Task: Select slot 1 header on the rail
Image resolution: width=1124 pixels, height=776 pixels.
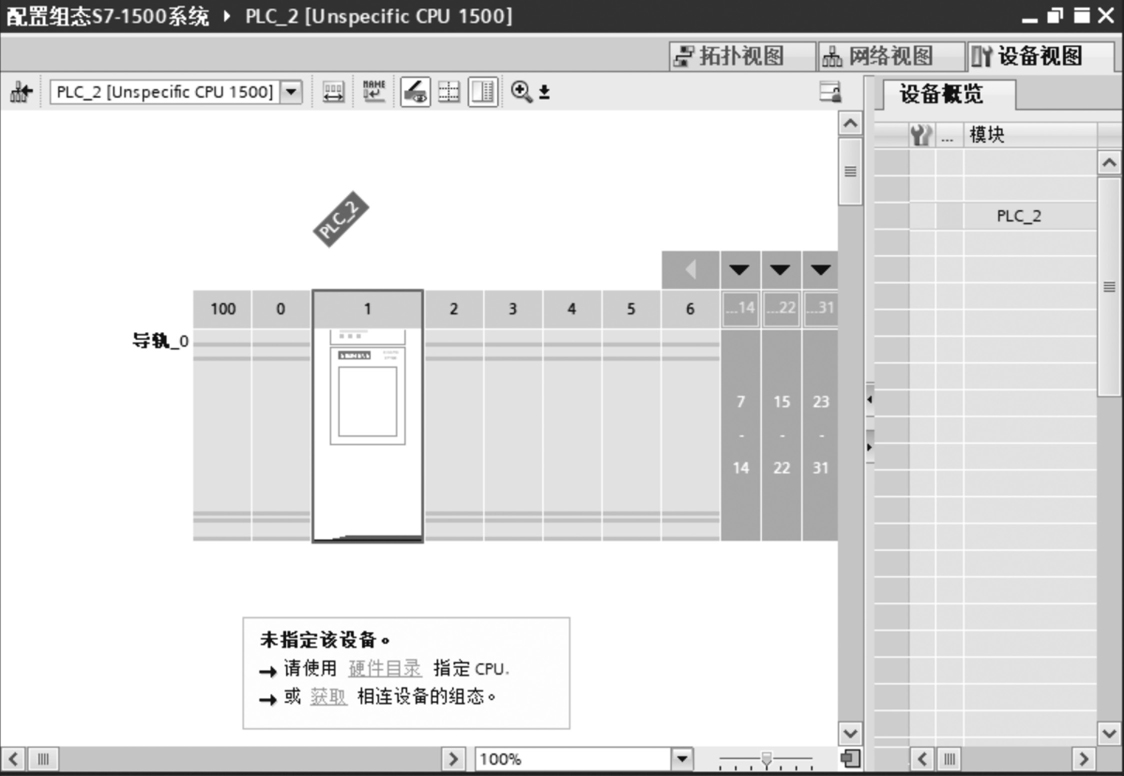Action: [368, 309]
